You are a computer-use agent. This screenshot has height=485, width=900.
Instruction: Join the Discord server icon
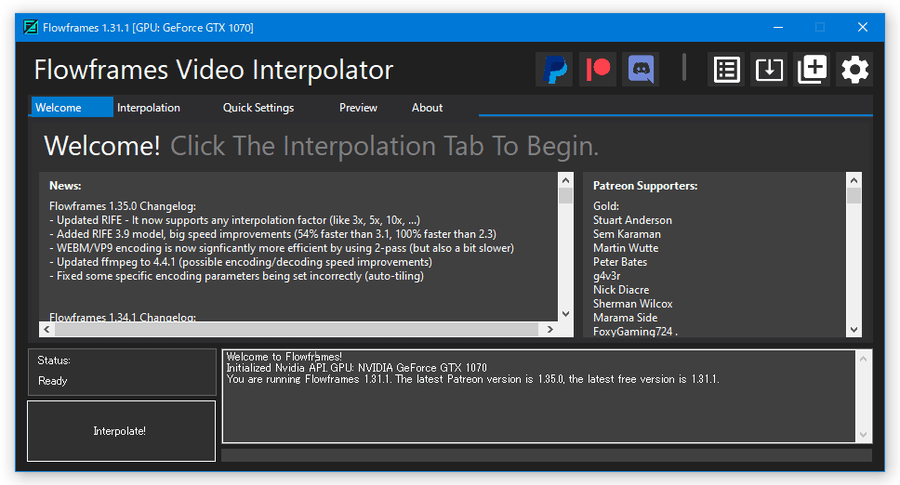click(641, 69)
